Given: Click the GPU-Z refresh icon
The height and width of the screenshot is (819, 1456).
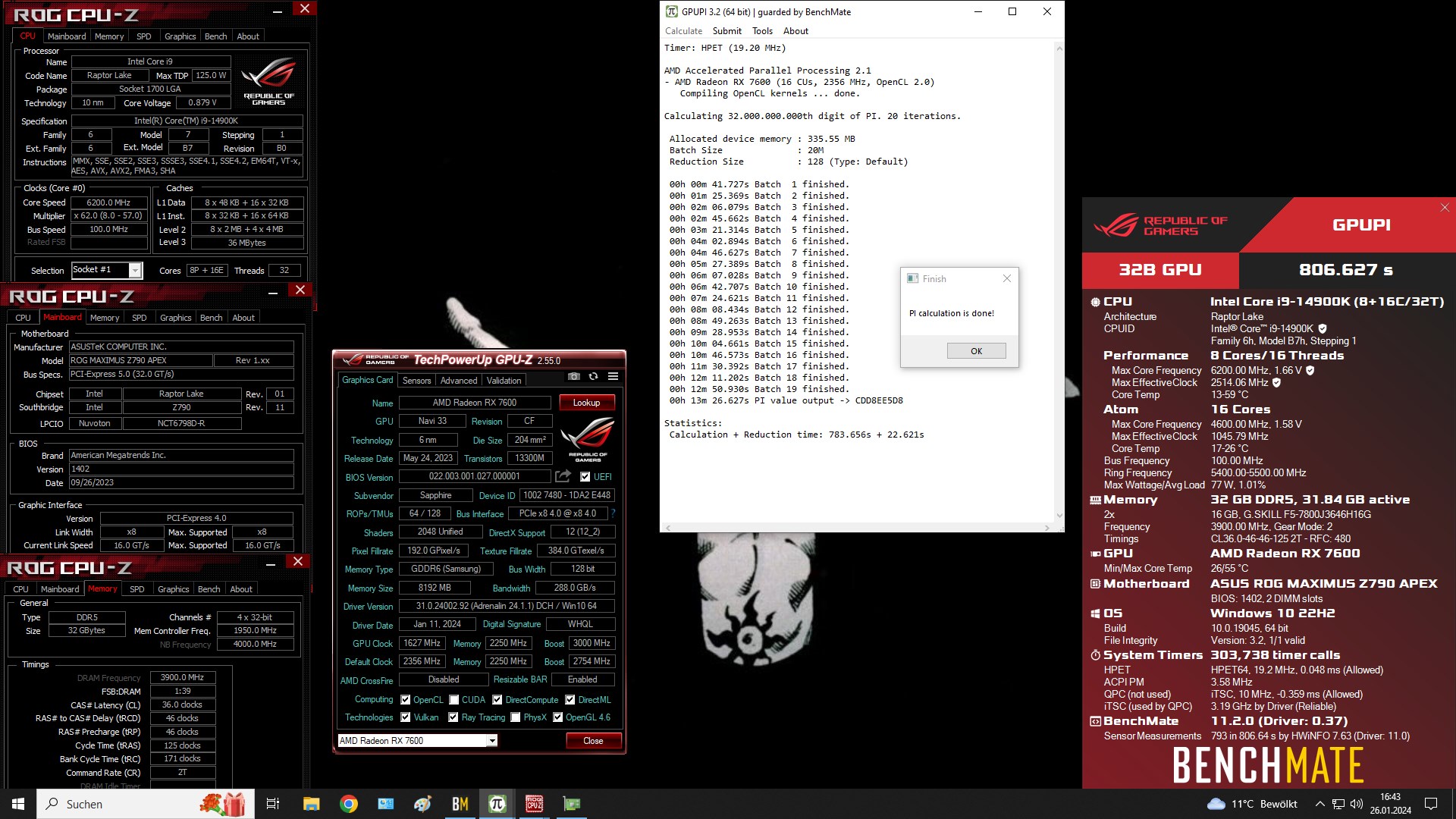Looking at the screenshot, I should pyautogui.click(x=593, y=377).
